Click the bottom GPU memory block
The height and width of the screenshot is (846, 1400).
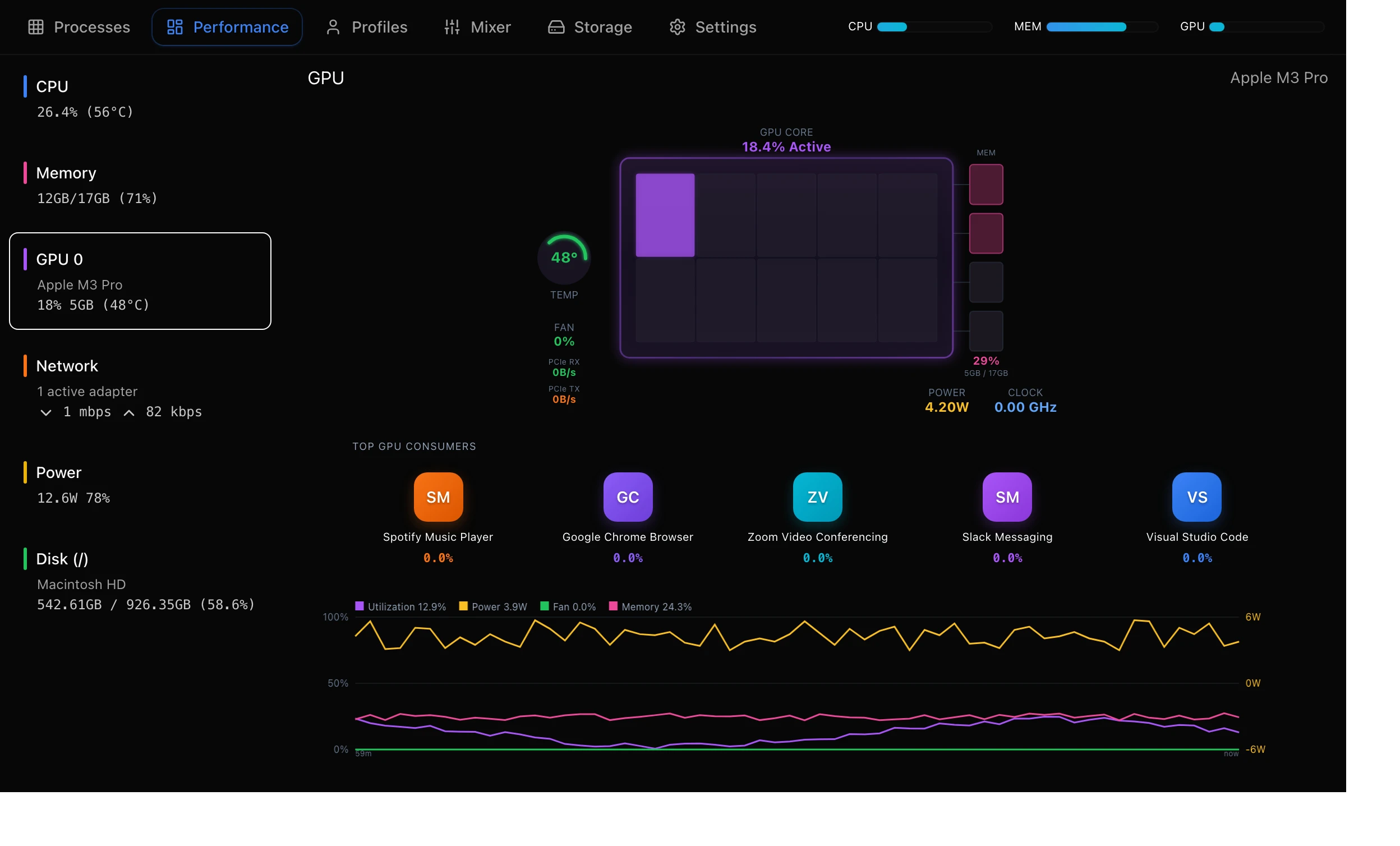(x=986, y=330)
